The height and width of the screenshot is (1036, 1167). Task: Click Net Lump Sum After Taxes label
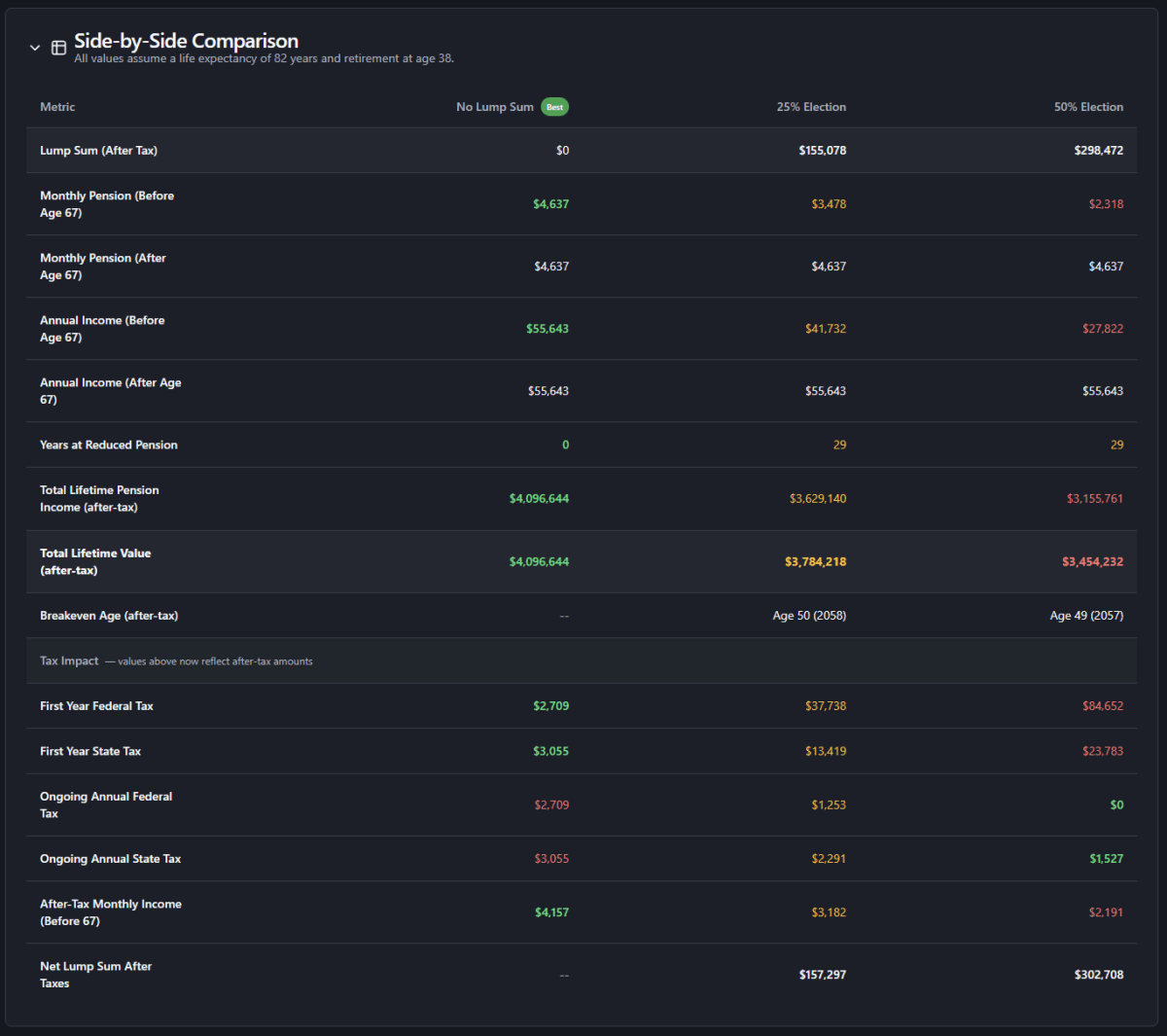click(95, 975)
